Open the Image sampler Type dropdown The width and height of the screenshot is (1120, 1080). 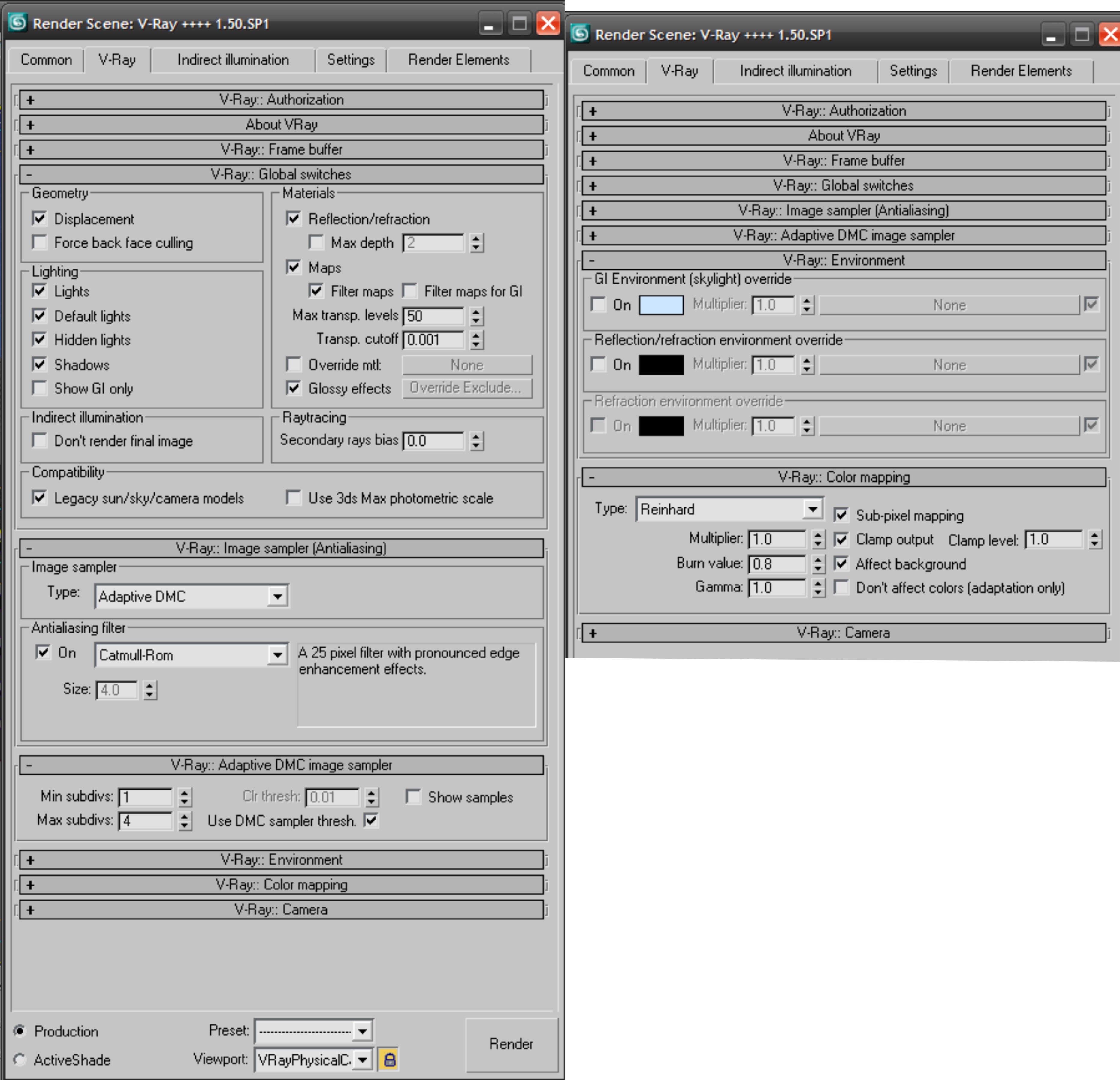pos(278,596)
